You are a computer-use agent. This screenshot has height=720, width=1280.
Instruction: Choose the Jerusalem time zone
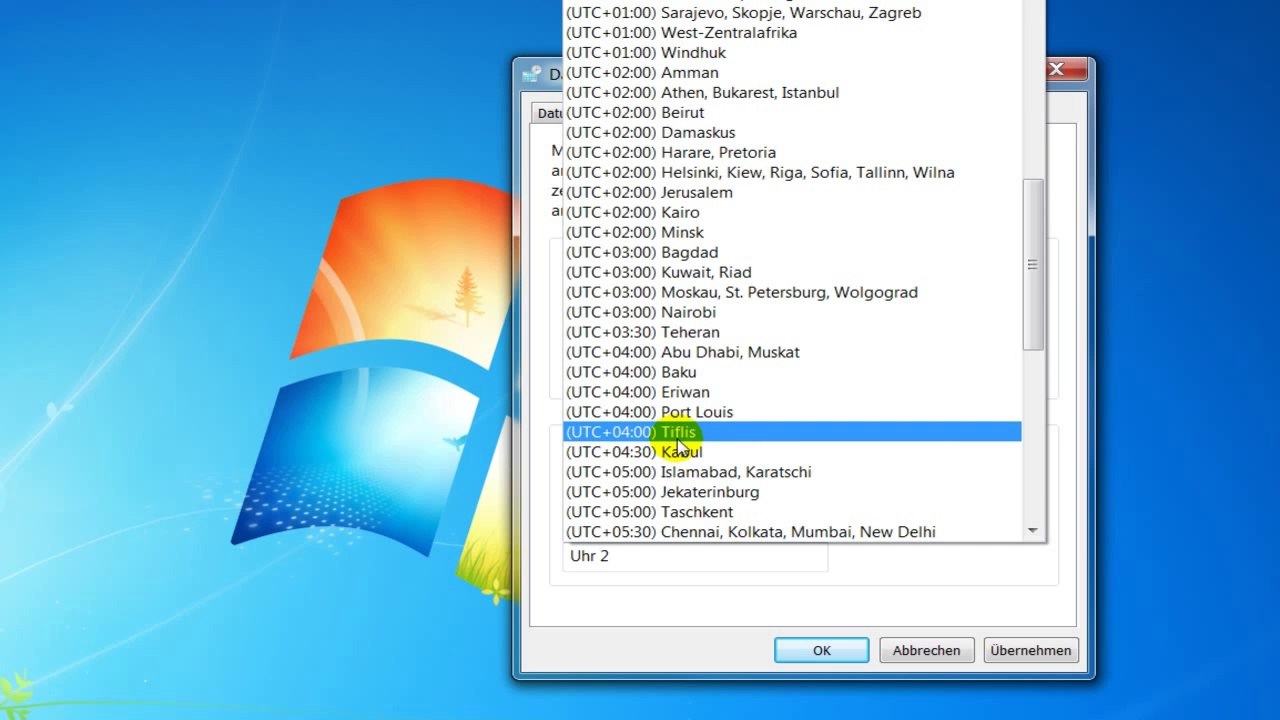pyautogui.click(x=792, y=193)
